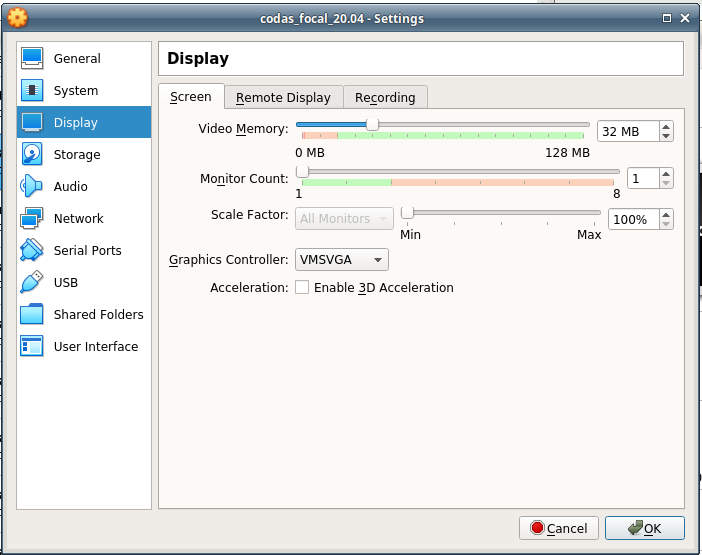Click the Graphics Controller label

[x=228, y=260]
